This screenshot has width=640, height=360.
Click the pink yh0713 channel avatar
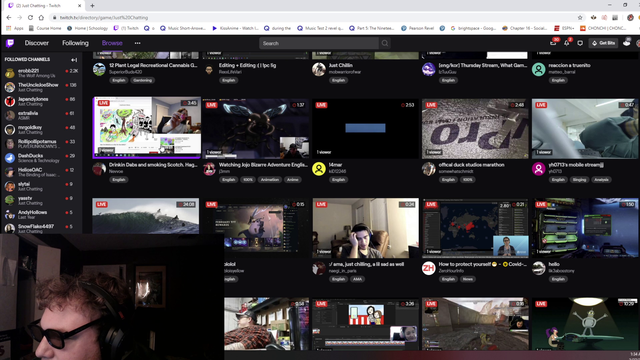(x=538, y=169)
